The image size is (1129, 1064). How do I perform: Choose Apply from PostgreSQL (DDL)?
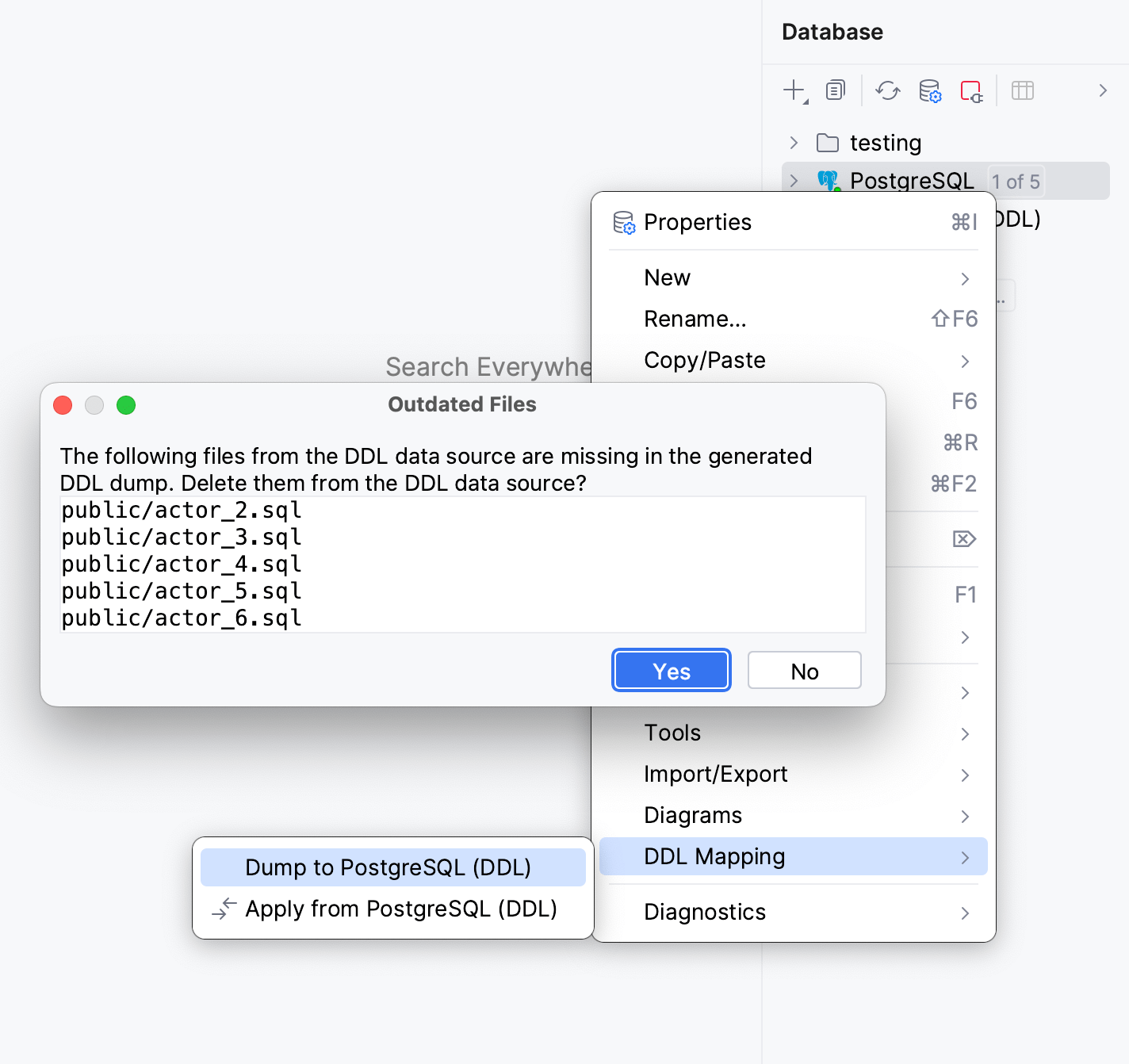pos(401,909)
